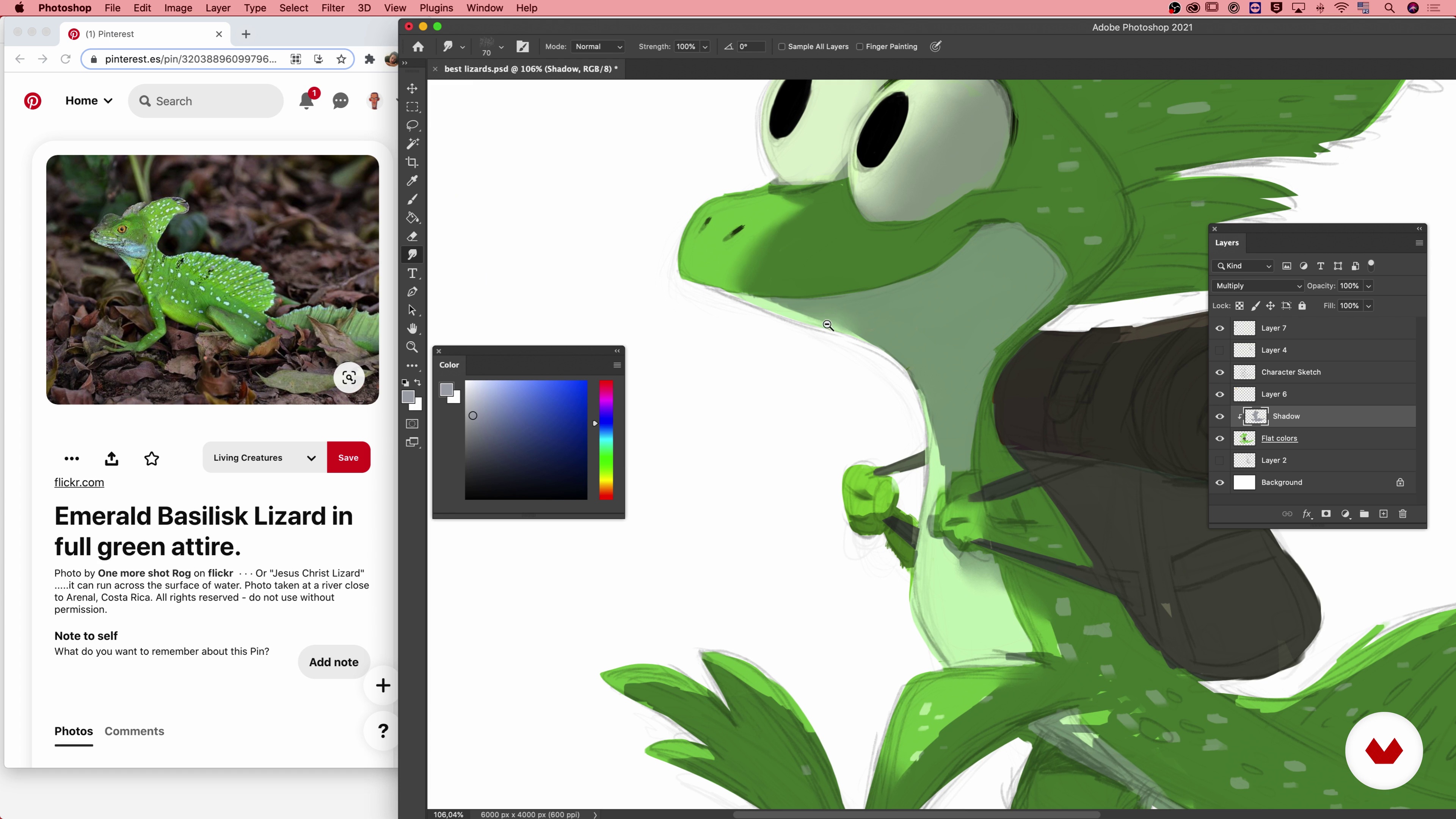1456x819 pixels.
Task: Enable Finger Painting checkbox
Action: point(860,47)
